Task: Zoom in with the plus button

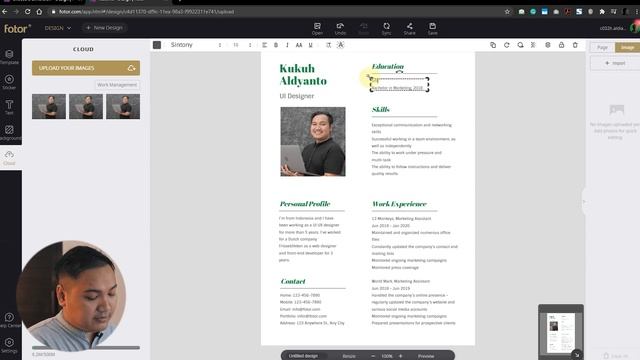Action: tap(400, 356)
